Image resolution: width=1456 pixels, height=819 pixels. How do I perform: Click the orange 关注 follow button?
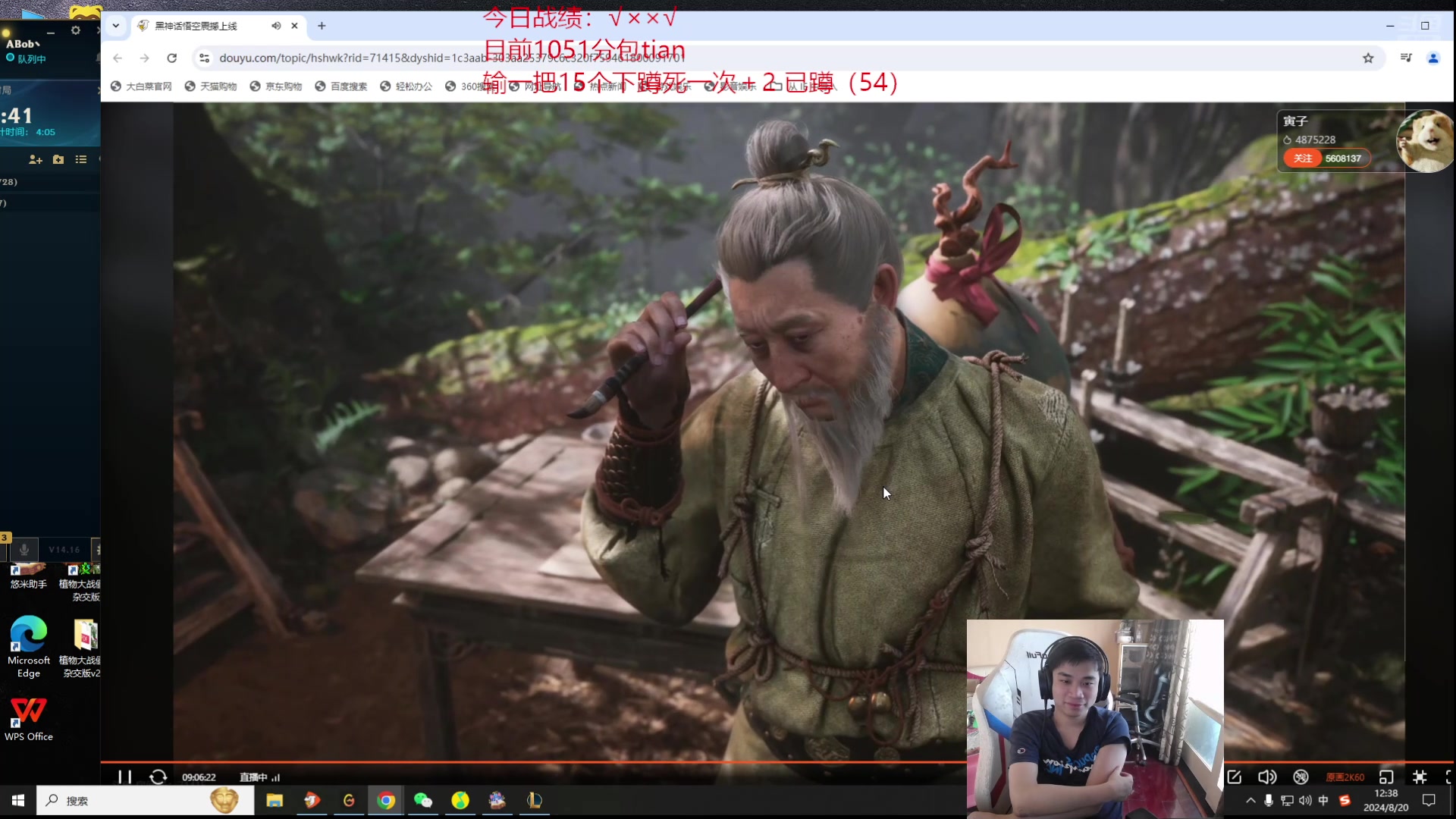1303,158
